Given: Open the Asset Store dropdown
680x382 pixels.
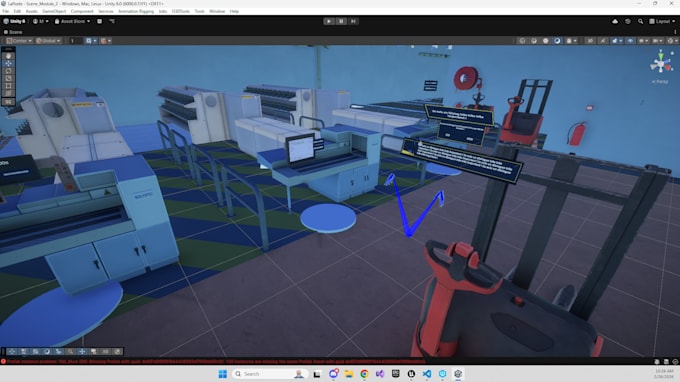Looking at the screenshot, I should [72, 21].
